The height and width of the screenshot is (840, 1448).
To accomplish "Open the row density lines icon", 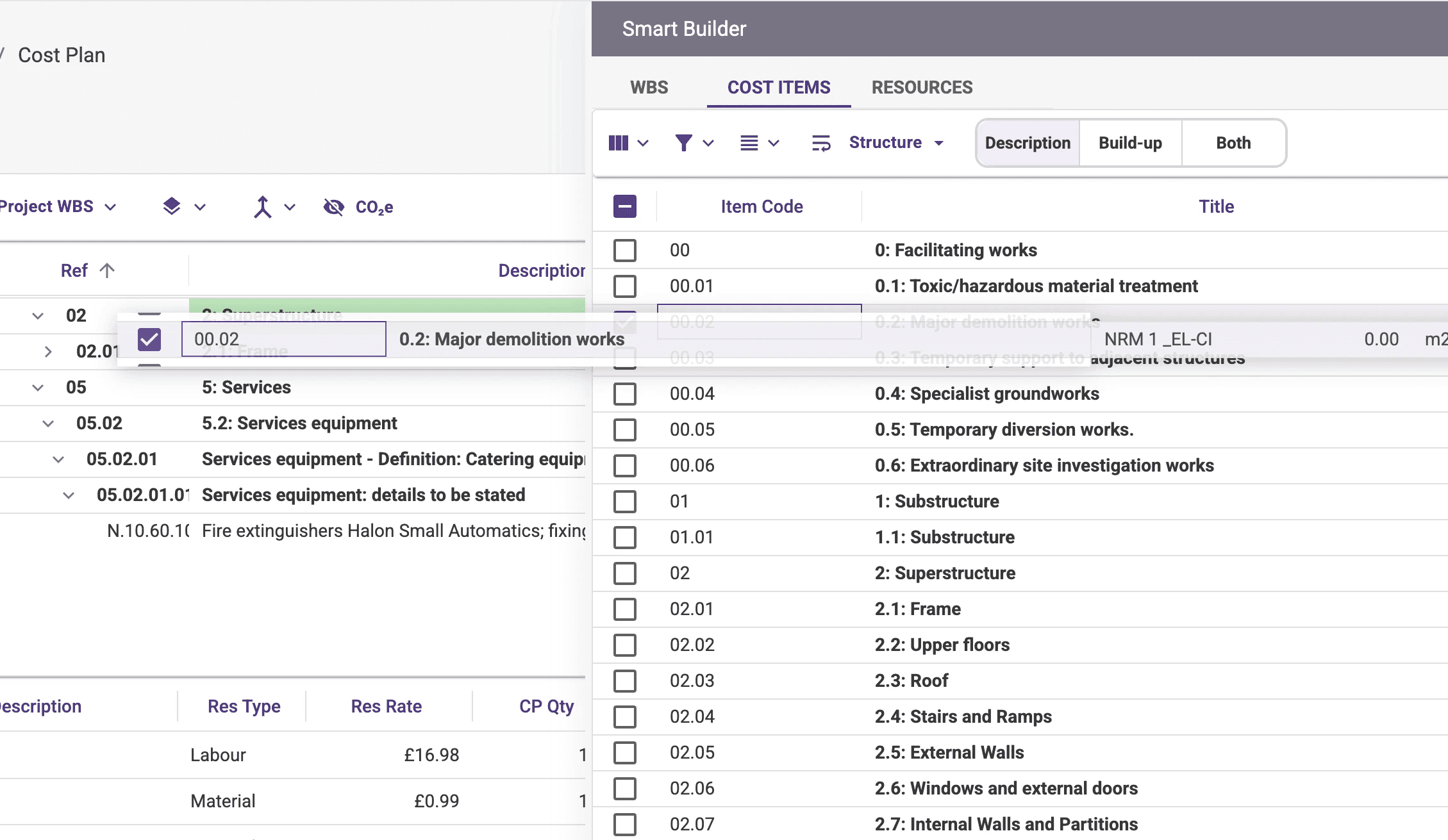I will coord(749,143).
